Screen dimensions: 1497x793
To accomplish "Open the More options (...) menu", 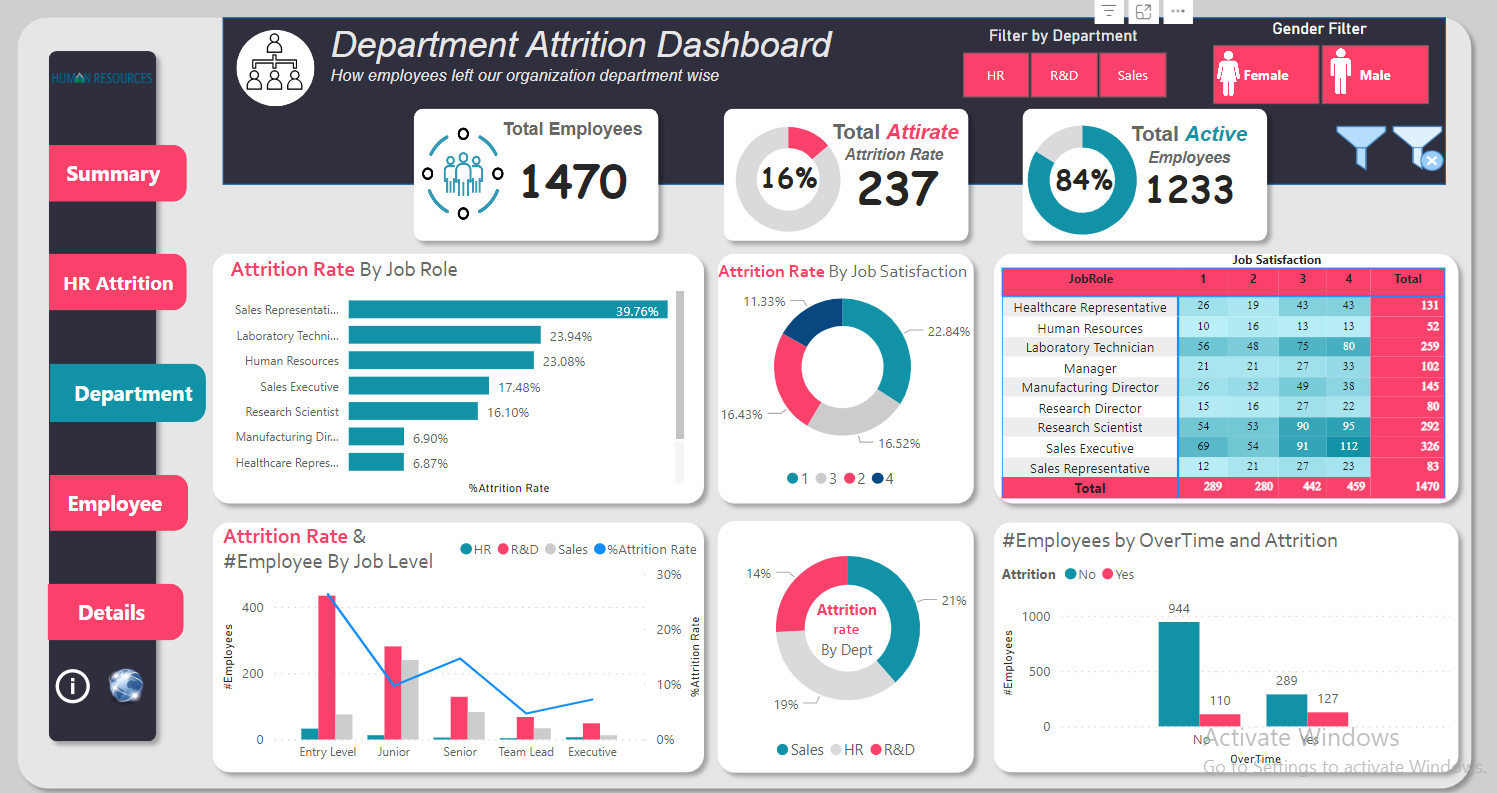I will 1176,12.
